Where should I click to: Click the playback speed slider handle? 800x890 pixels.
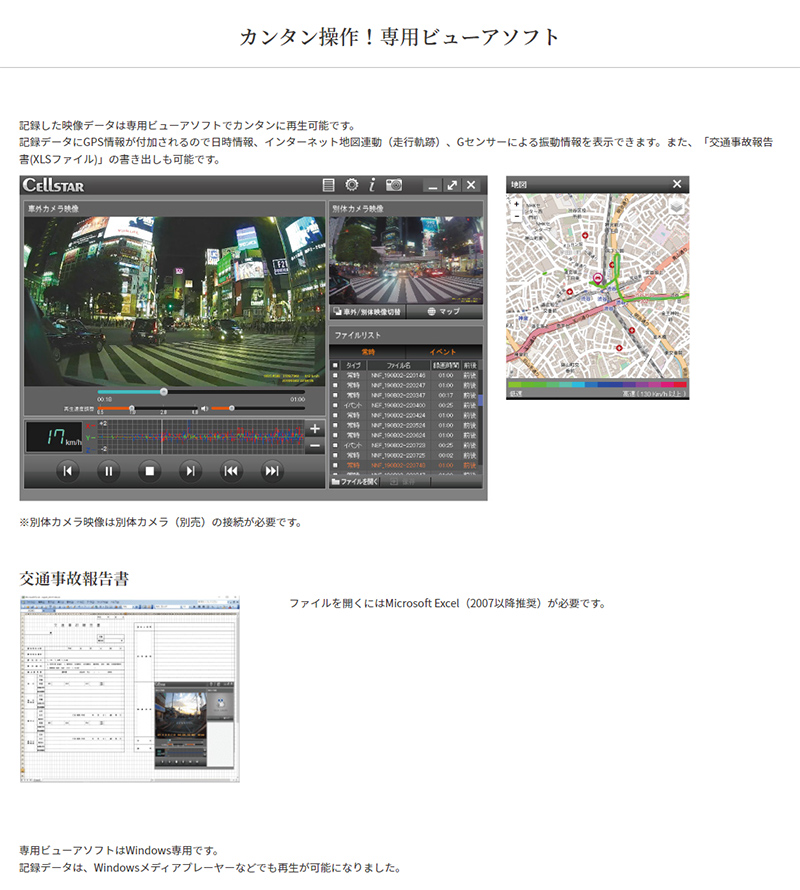click(132, 408)
